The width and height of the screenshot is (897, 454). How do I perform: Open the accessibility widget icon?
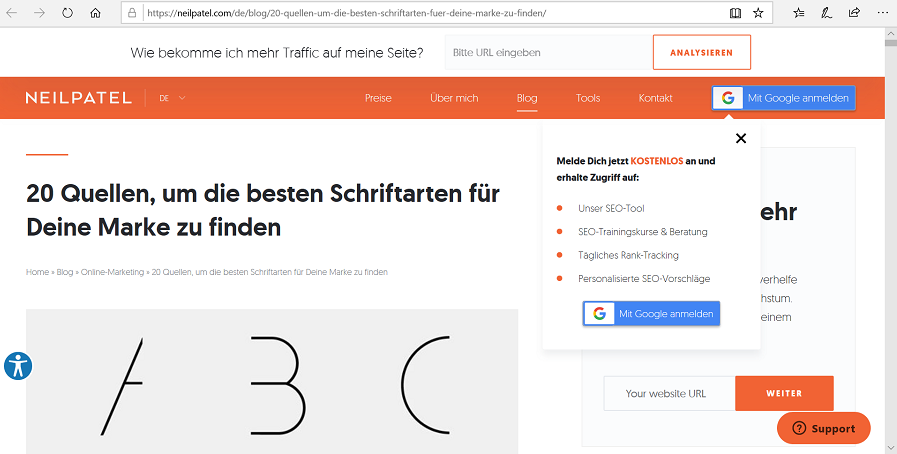(18, 366)
